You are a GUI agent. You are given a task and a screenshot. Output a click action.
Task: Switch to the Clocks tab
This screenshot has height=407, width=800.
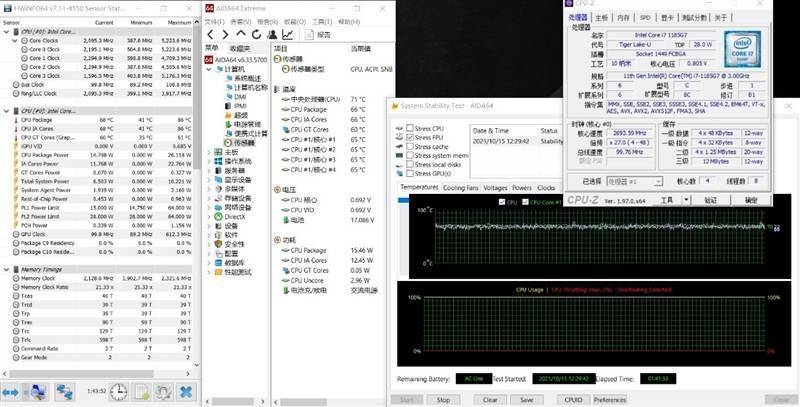point(546,188)
